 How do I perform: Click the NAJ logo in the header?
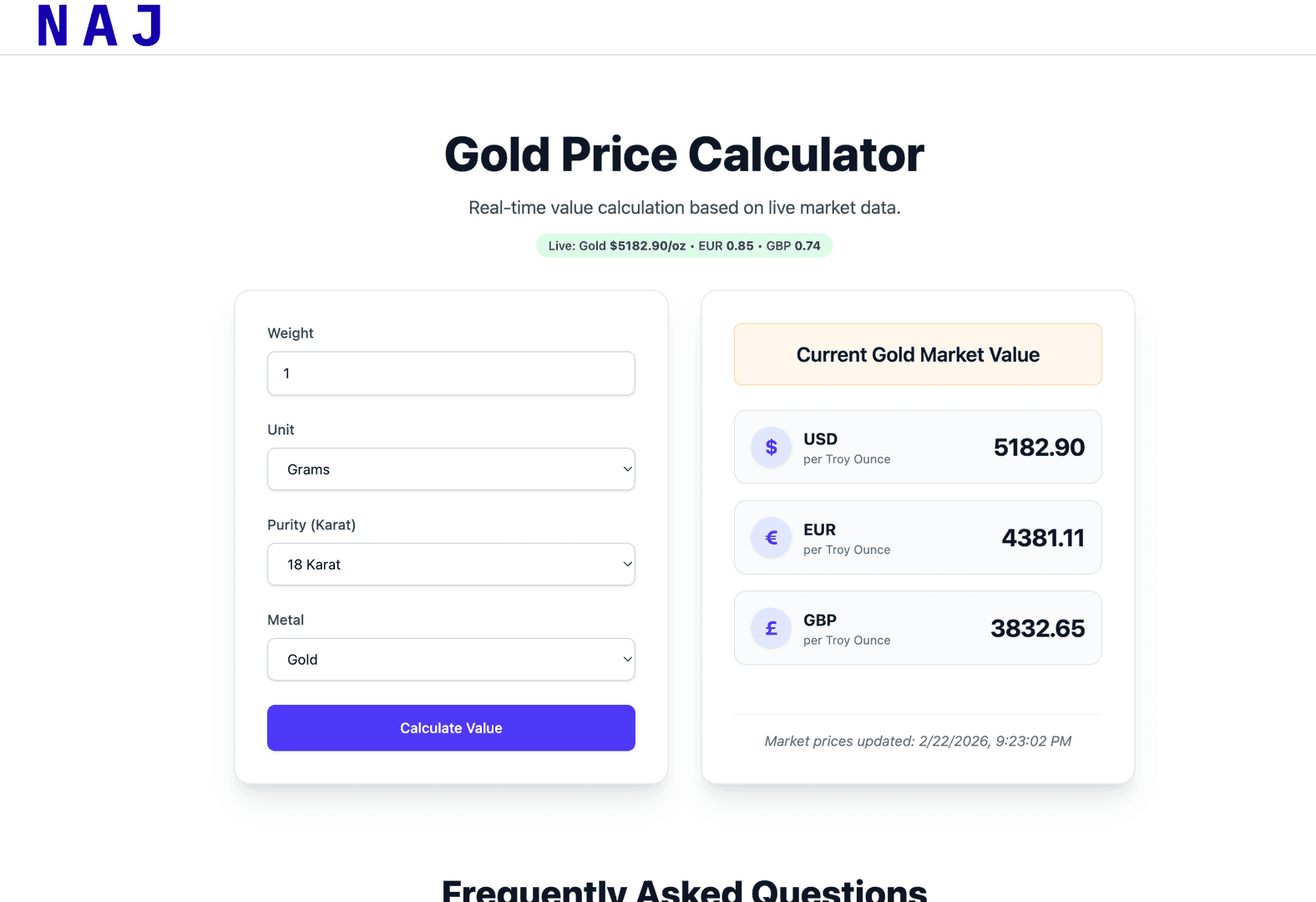point(98,26)
